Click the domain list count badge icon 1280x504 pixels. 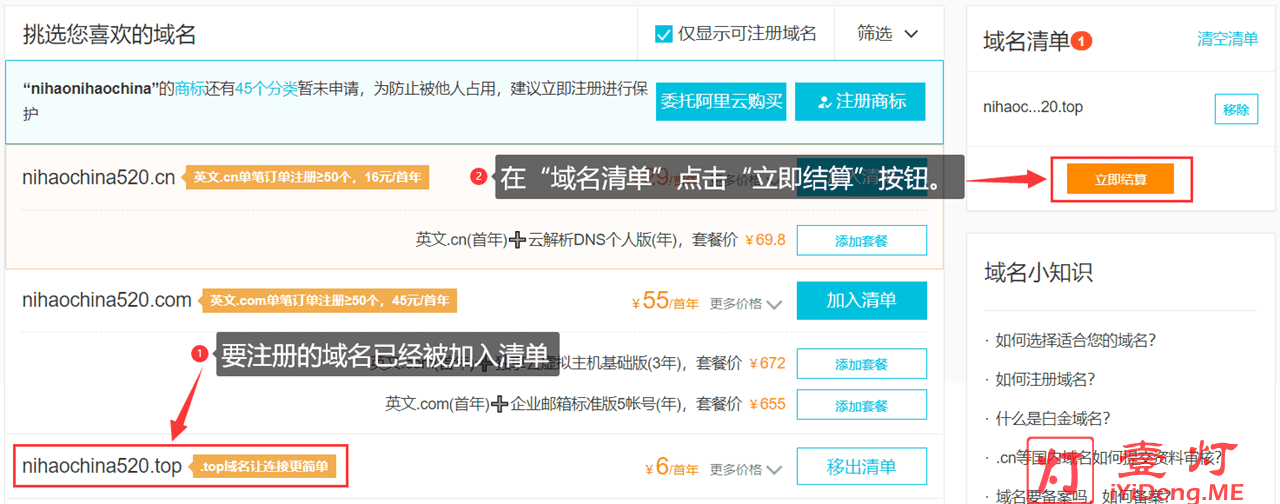(x=1081, y=41)
